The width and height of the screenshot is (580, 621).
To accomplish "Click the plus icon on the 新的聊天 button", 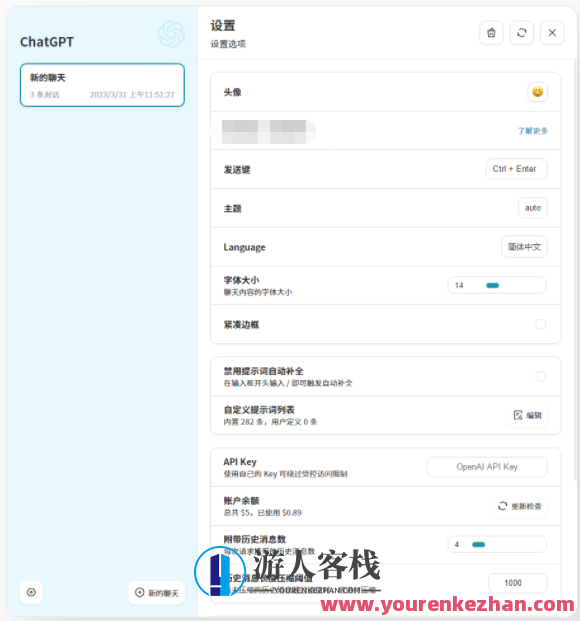I will click(139, 592).
